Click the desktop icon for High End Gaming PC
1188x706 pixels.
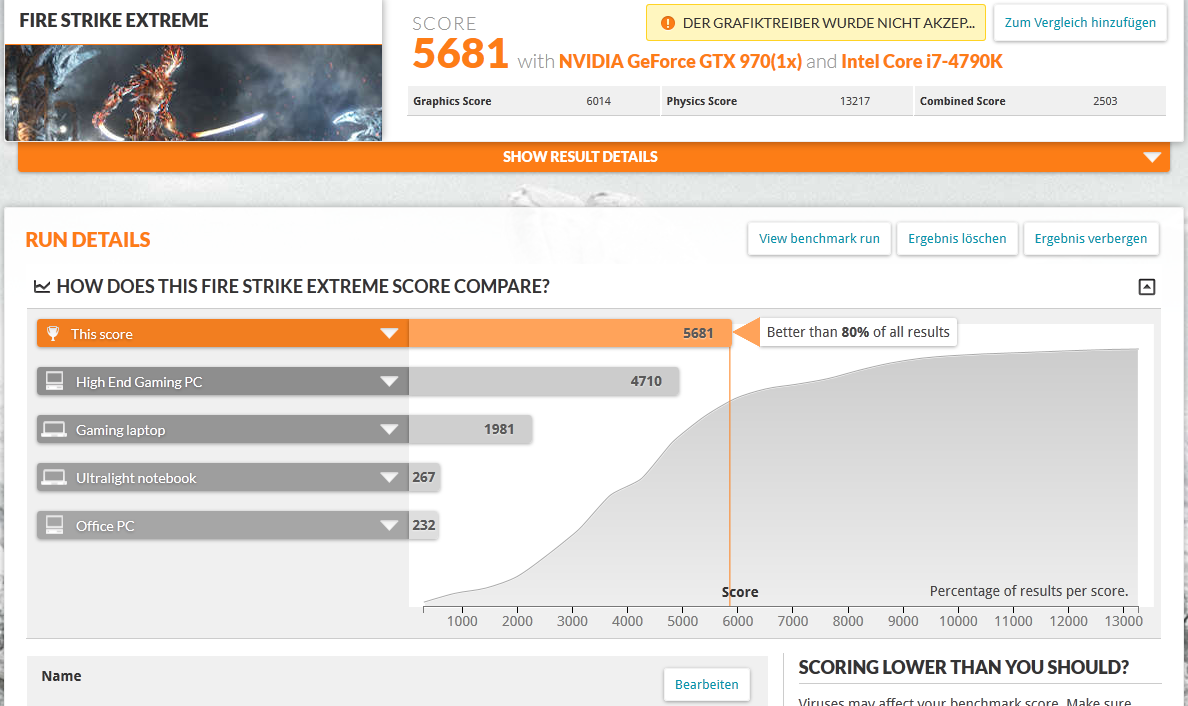[55, 381]
